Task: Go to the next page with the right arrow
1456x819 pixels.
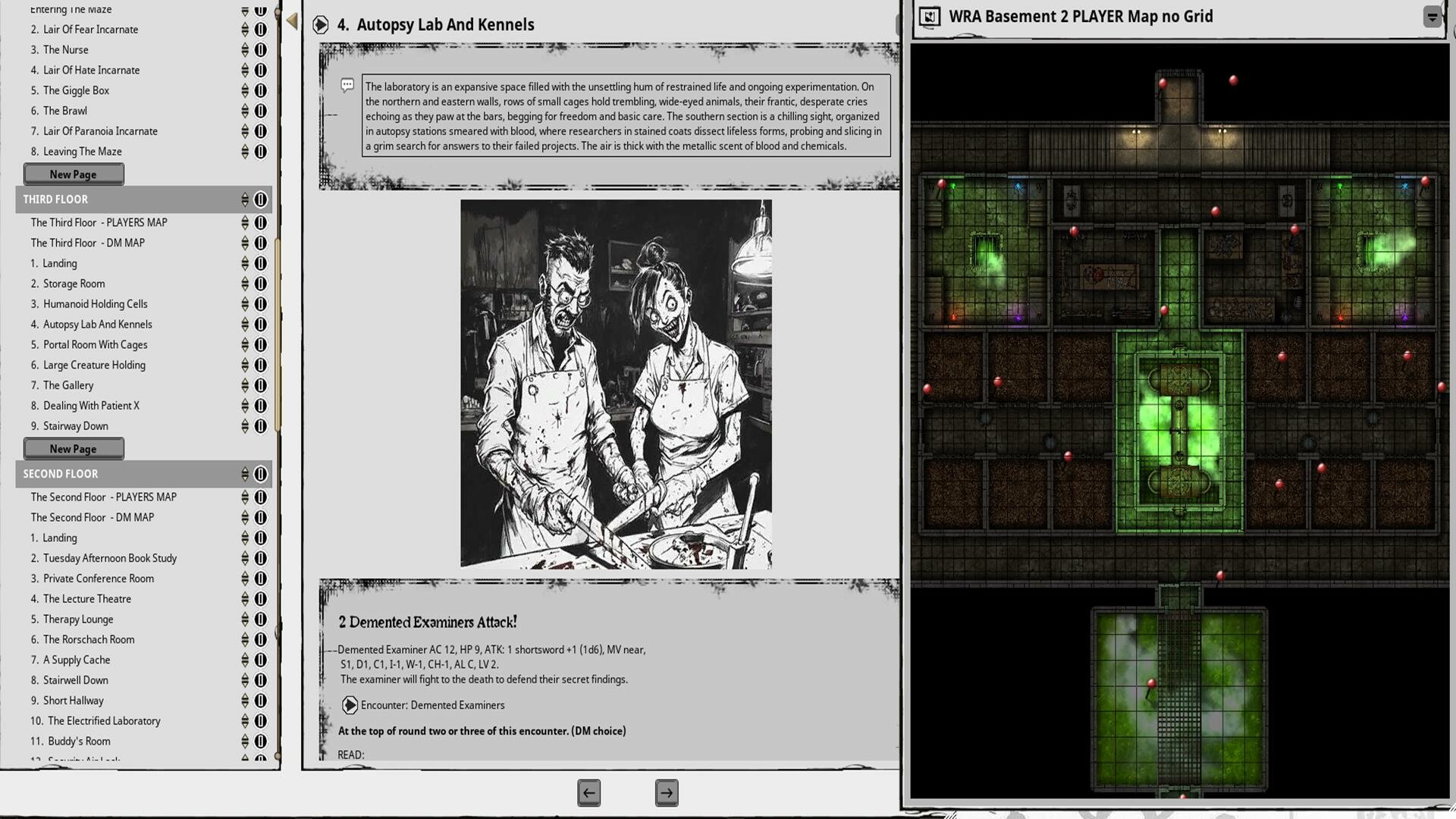Action: [x=666, y=792]
